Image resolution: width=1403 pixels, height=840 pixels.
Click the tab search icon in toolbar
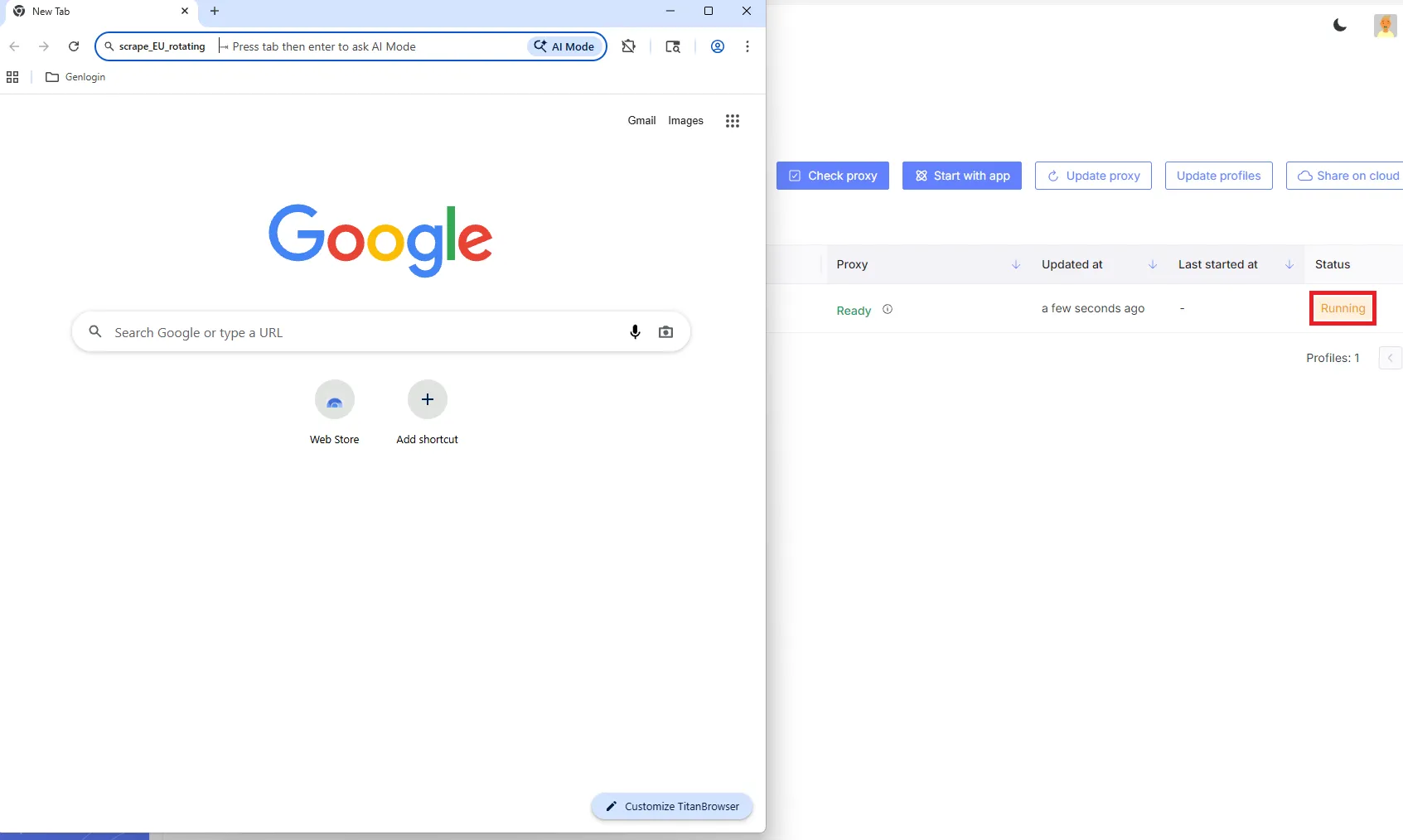[x=673, y=46]
